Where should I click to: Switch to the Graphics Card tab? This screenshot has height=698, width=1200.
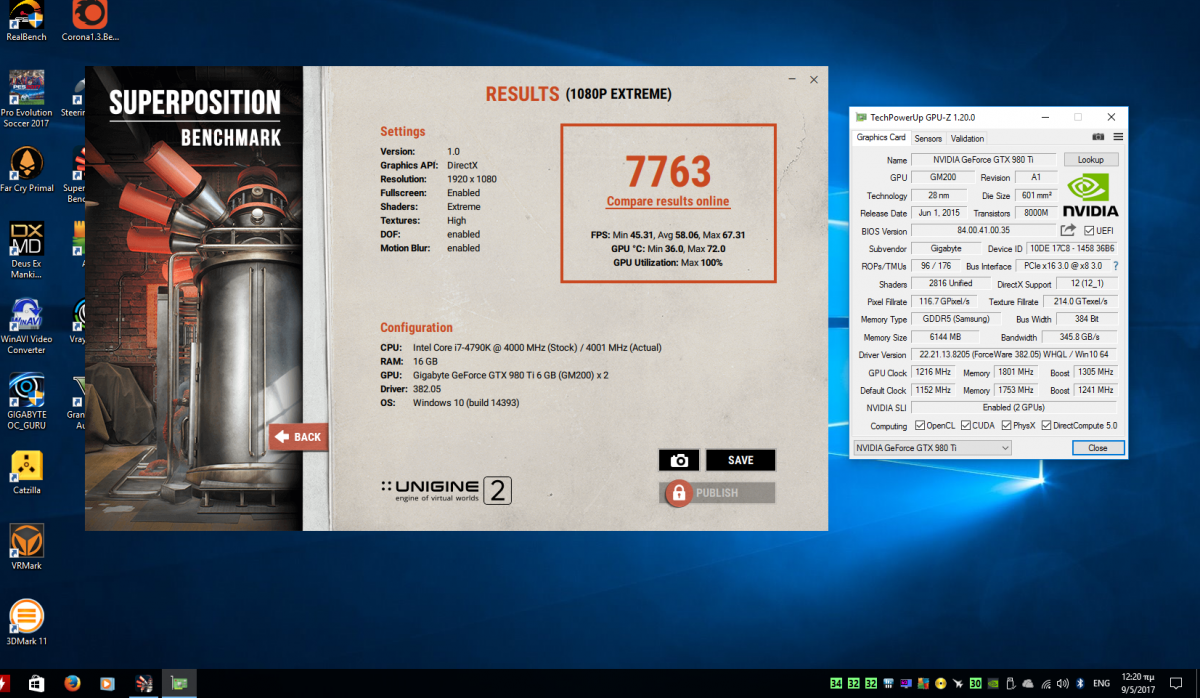pyautogui.click(x=881, y=138)
